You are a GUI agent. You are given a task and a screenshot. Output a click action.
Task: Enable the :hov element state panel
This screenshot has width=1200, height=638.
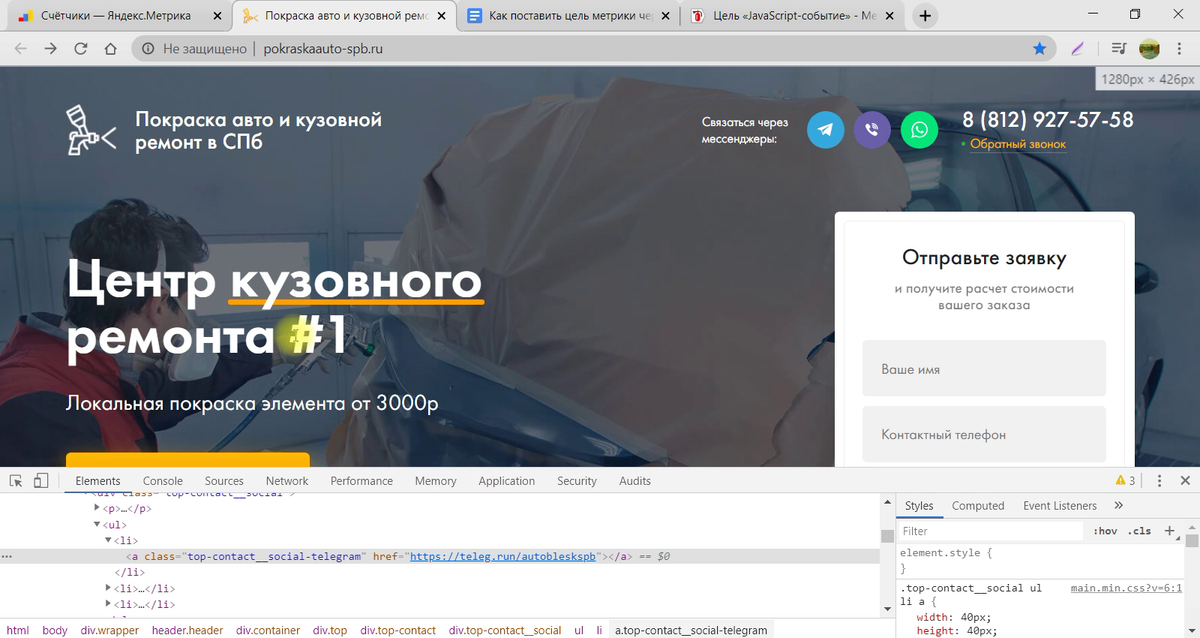coord(1104,530)
